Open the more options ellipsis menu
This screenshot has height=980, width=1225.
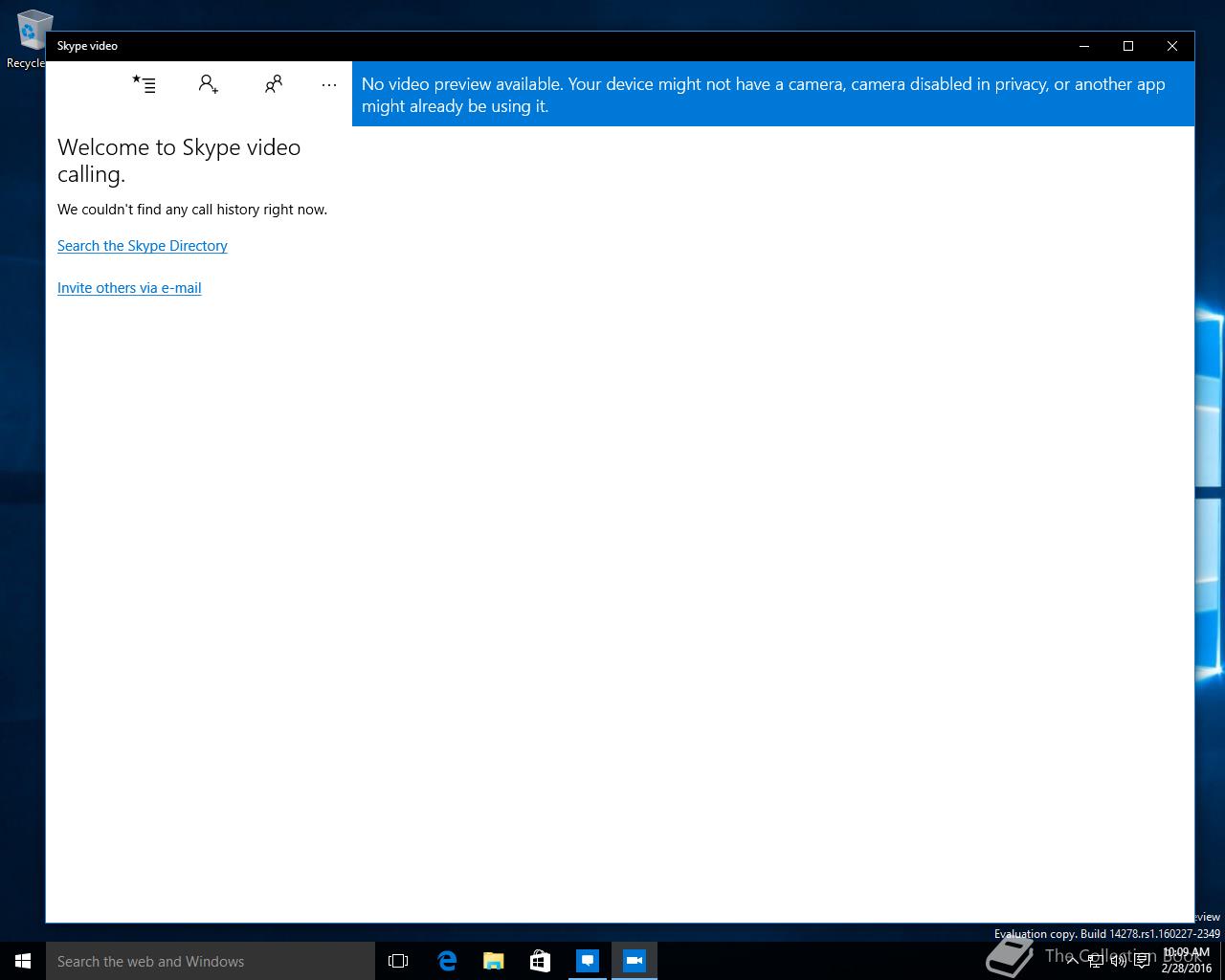[x=329, y=84]
